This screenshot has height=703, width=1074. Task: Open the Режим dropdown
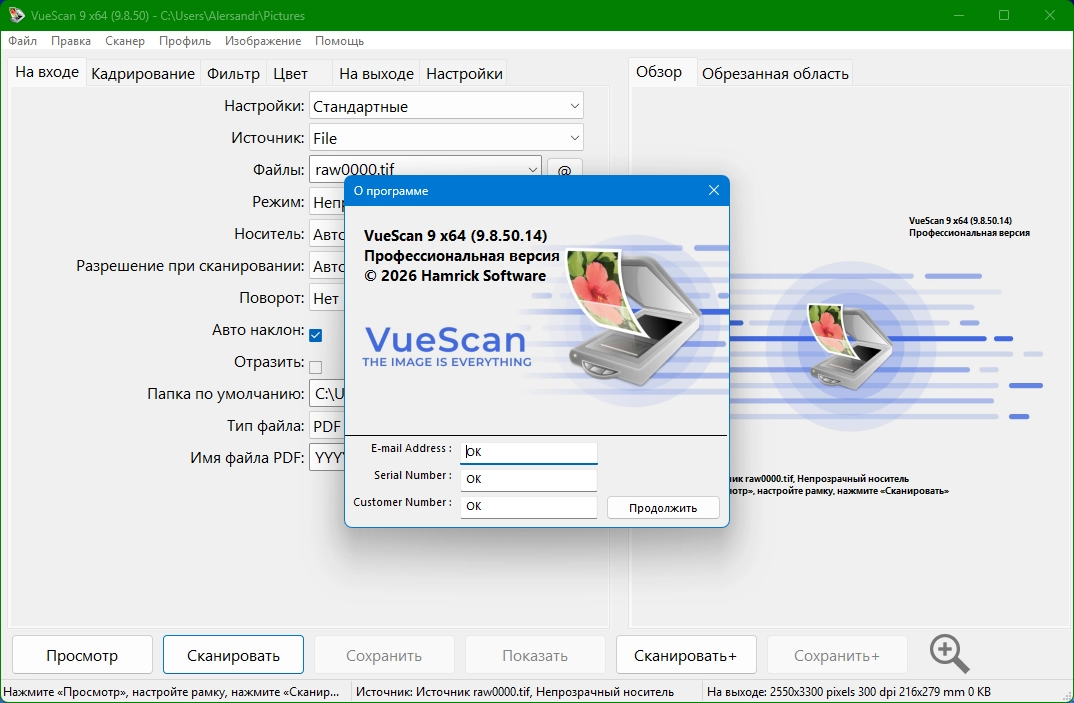click(x=327, y=202)
